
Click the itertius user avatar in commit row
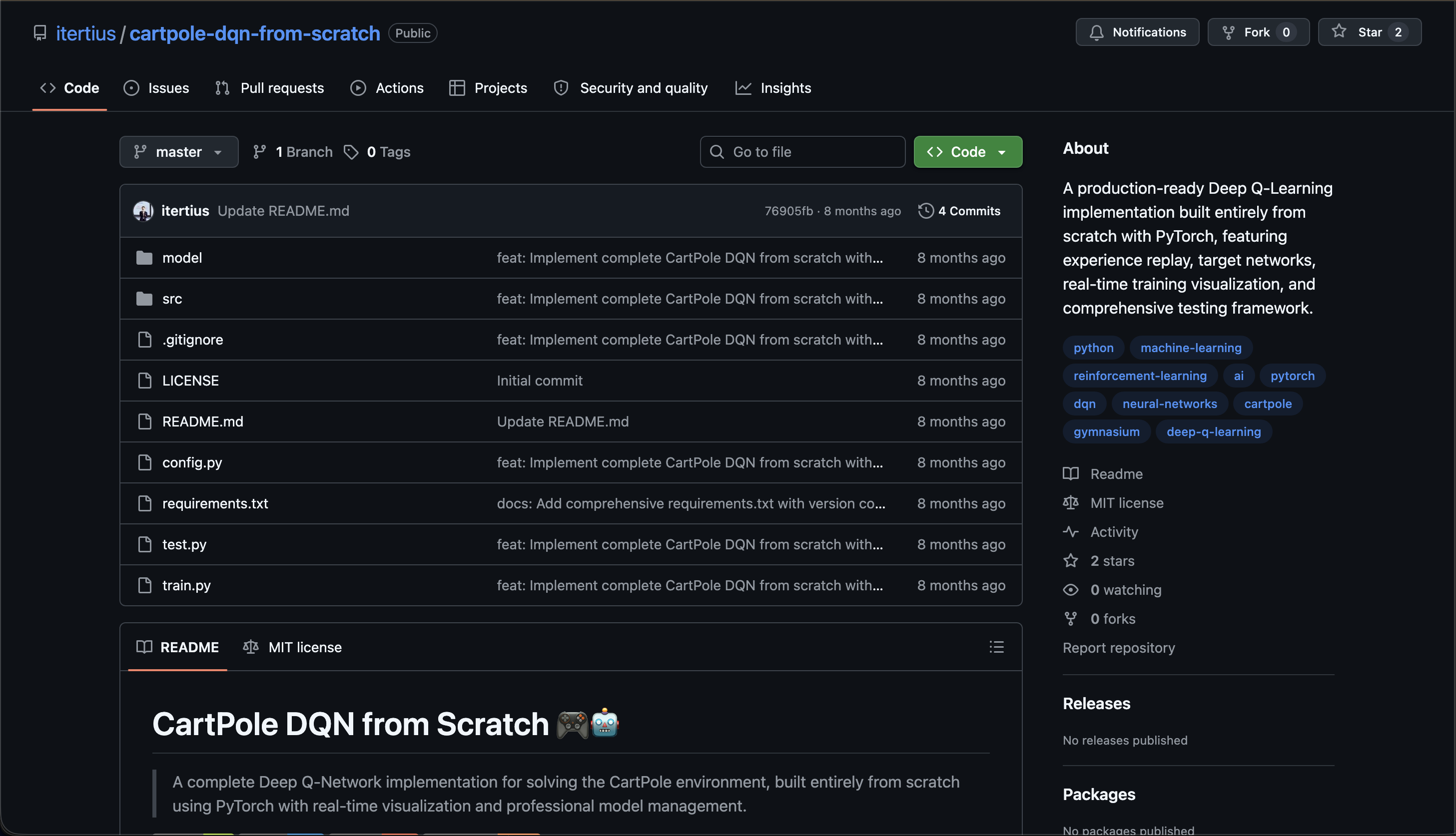[x=143, y=211]
